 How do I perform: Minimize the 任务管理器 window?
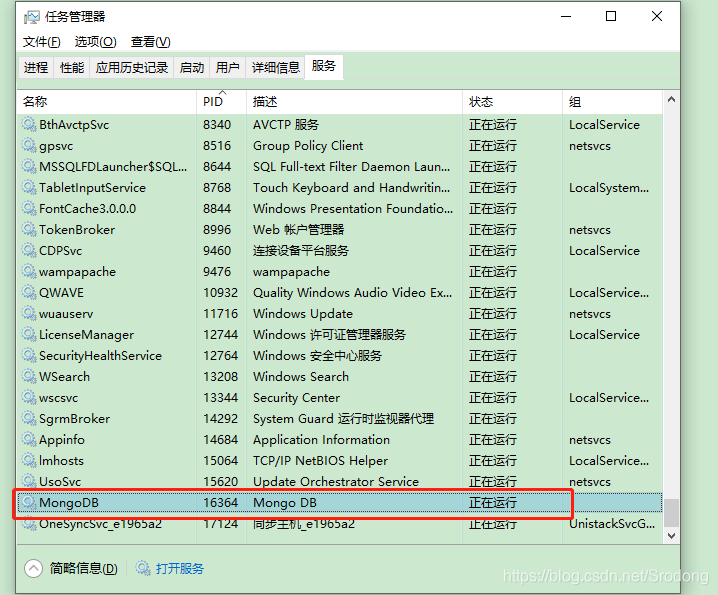click(566, 16)
